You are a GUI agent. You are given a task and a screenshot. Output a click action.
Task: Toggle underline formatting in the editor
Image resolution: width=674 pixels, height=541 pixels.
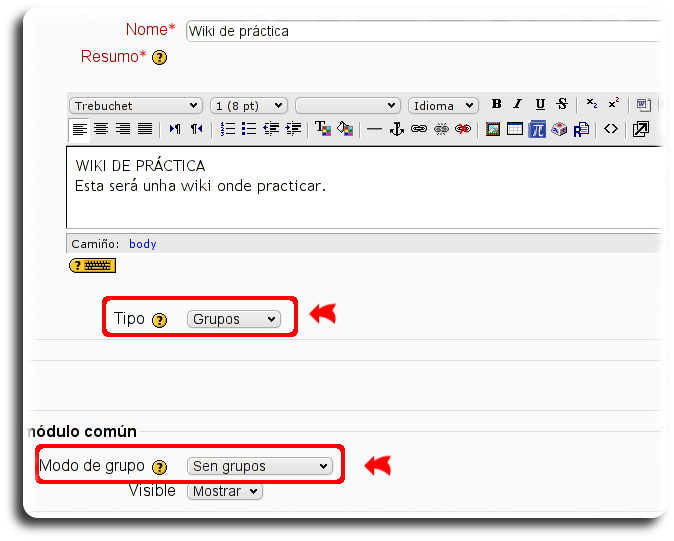540,104
